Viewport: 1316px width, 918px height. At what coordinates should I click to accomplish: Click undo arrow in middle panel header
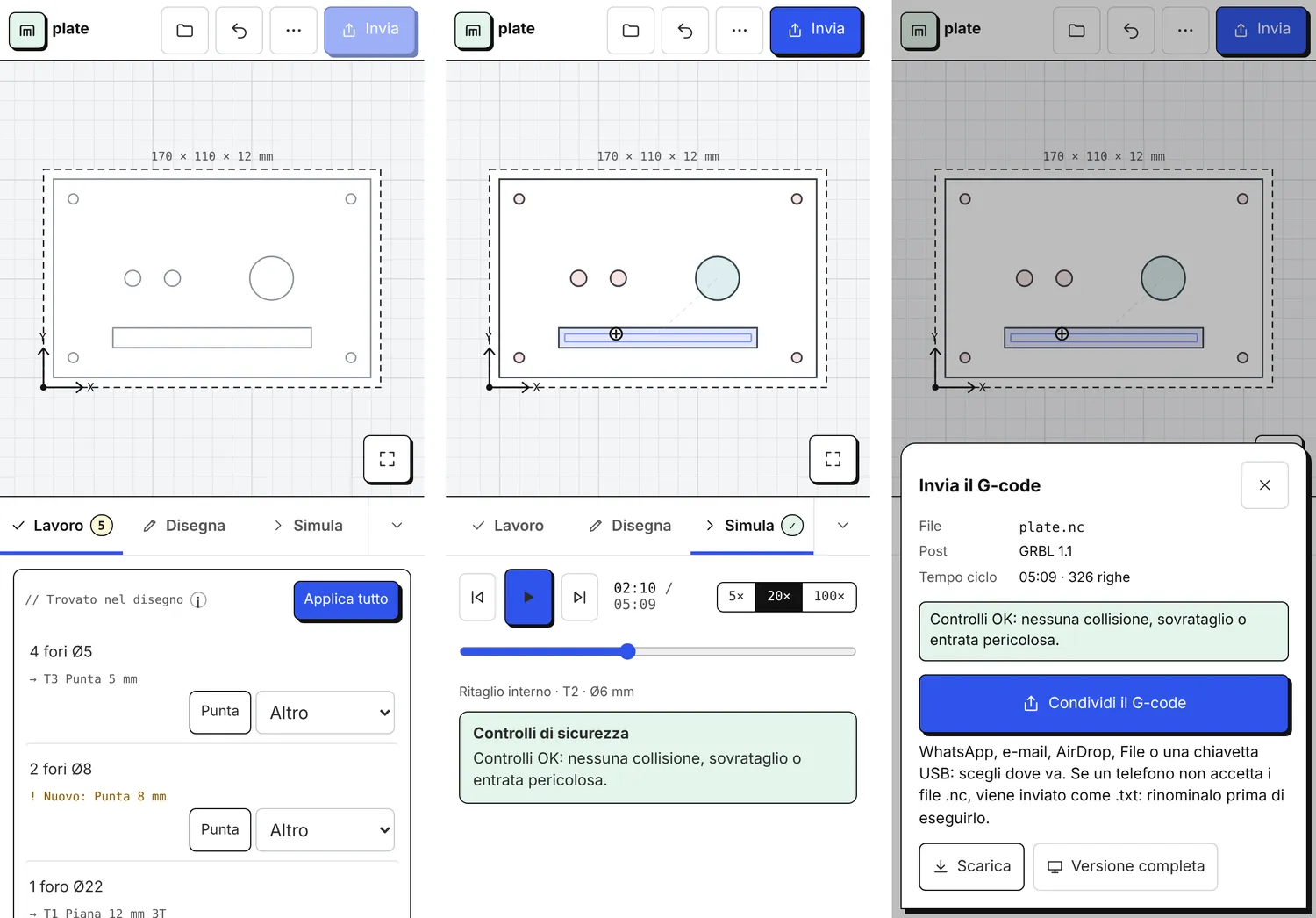(x=685, y=31)
